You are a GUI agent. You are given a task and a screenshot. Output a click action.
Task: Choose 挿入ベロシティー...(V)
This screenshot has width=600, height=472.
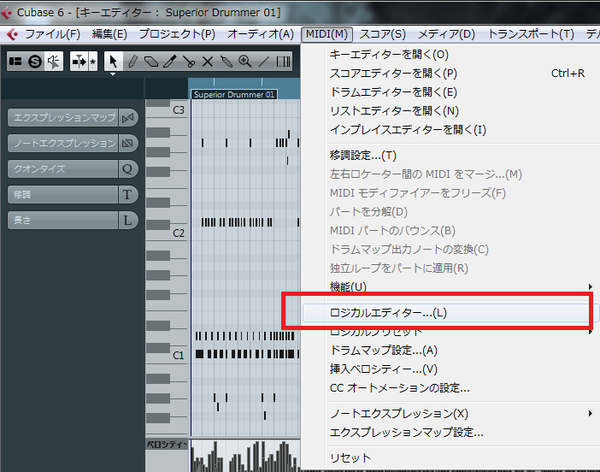tap(451, 369)
